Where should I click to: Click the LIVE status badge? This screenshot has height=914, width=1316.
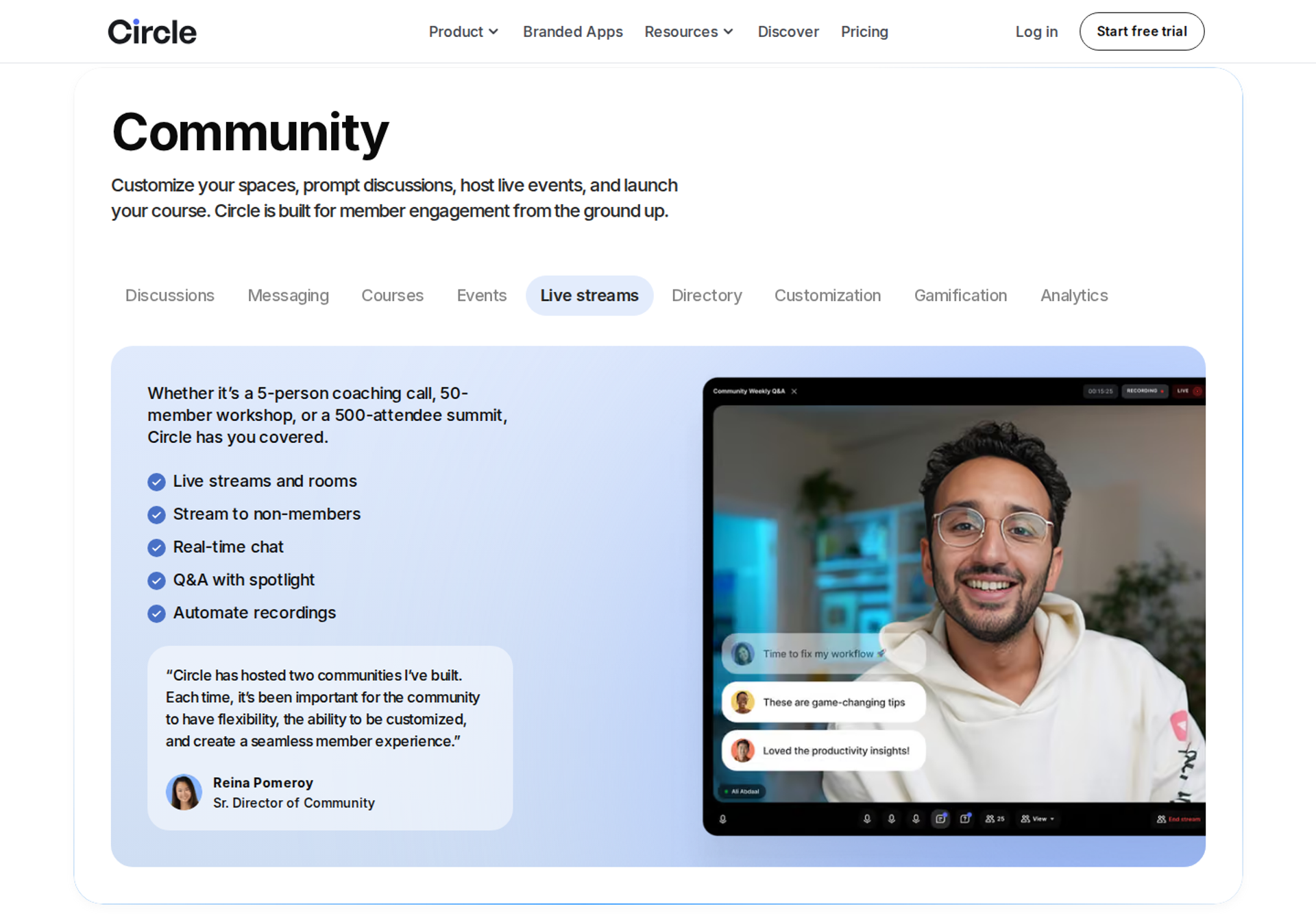[x=1189, y=391]
